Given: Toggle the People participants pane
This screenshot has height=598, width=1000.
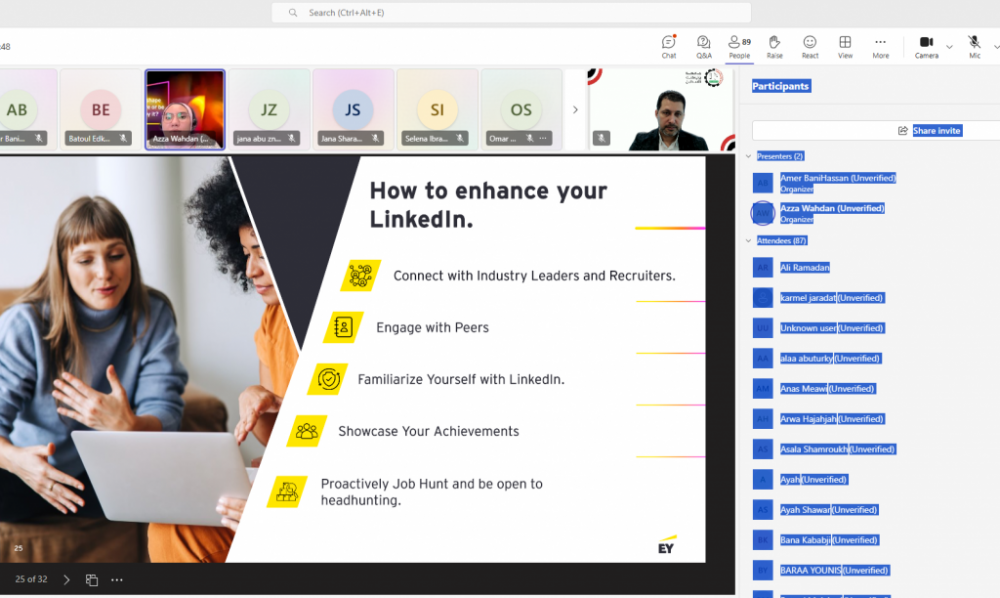Looking at the screenshot, I should (x=739, y=46).
